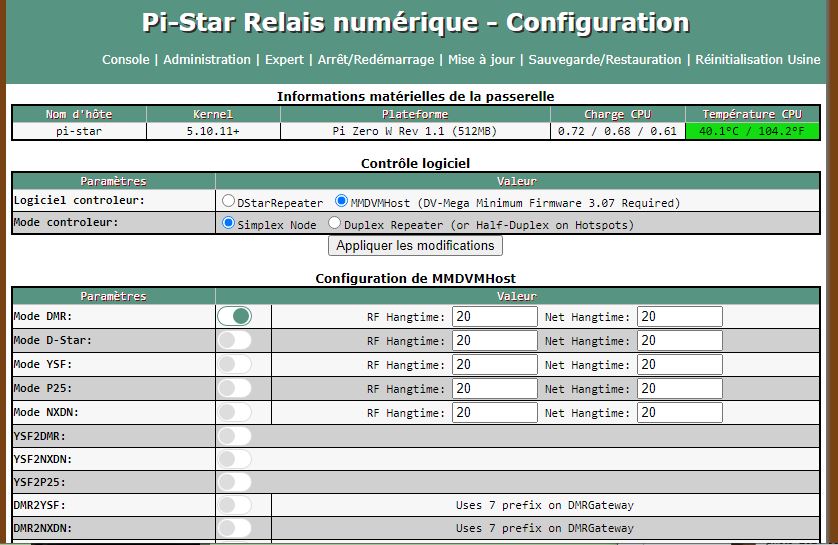Screen dimensions: 838x545
Task: Focus YSF Net Hangtime field
Action: click(680, 364)
